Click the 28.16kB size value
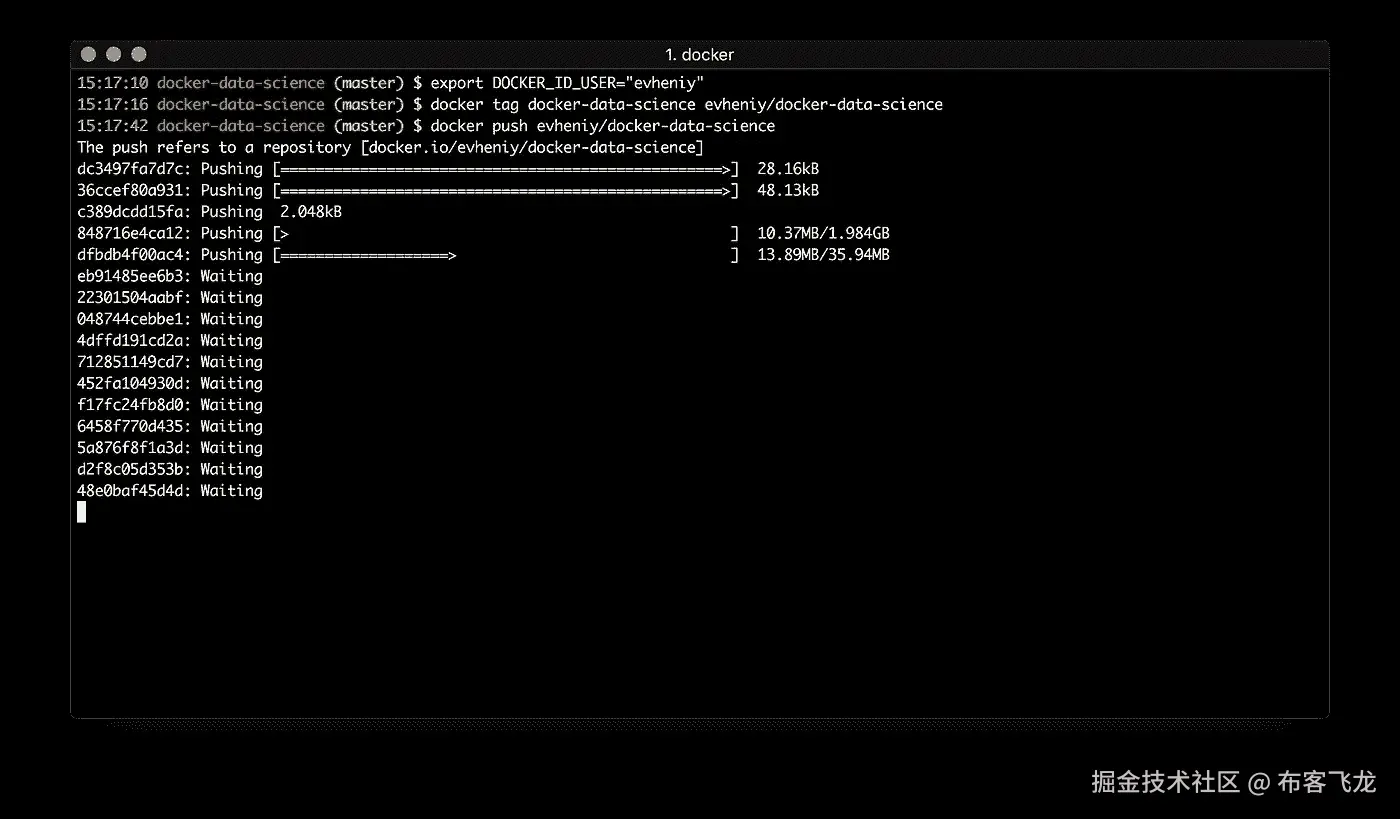Screen dimensions: 1400x819 coord(788,169)
